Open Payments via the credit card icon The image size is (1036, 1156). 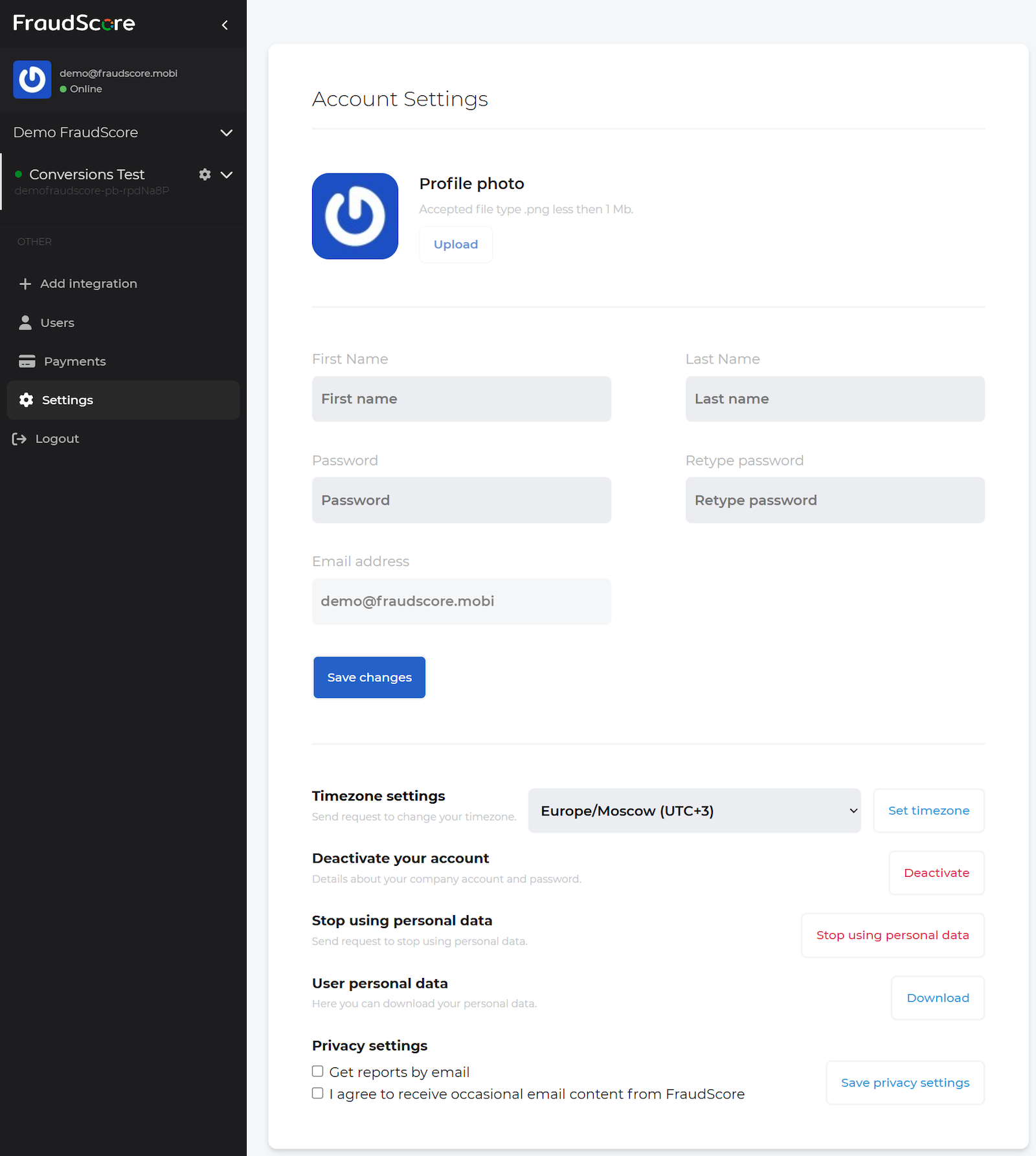pos(27,361)
